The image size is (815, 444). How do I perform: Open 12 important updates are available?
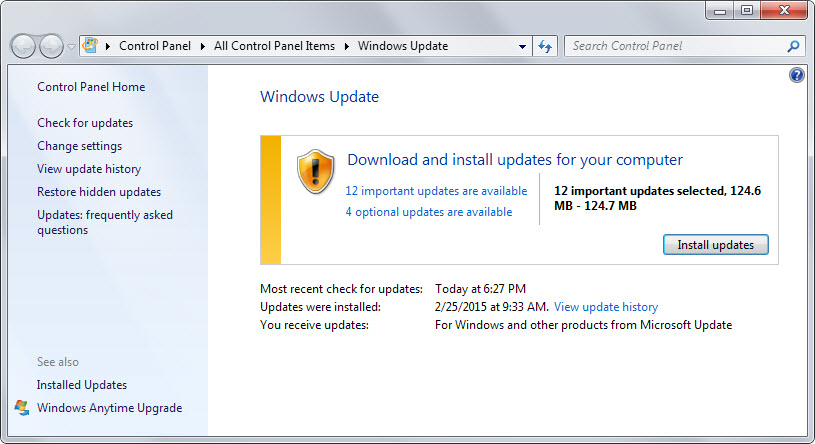click(x=436, y=191)
